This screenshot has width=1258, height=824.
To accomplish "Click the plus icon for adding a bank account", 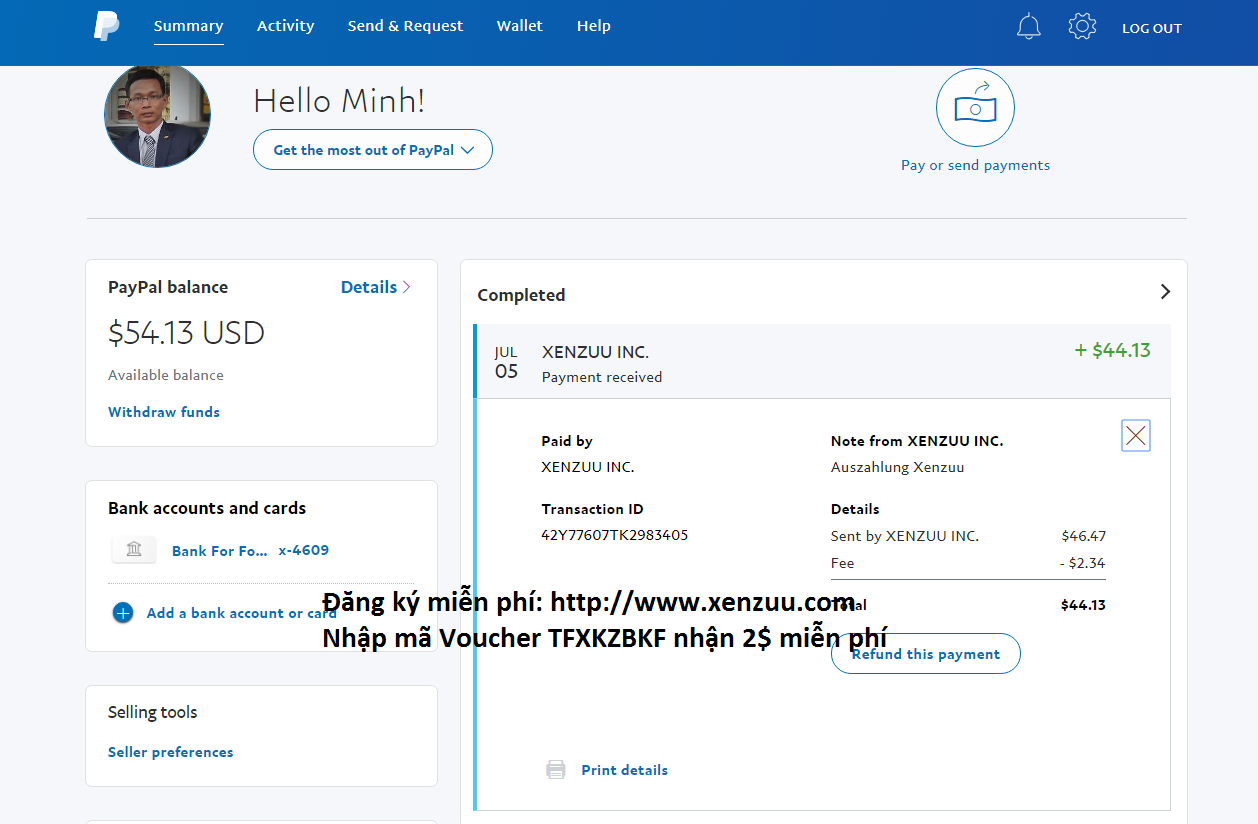I will coord(123,613).
